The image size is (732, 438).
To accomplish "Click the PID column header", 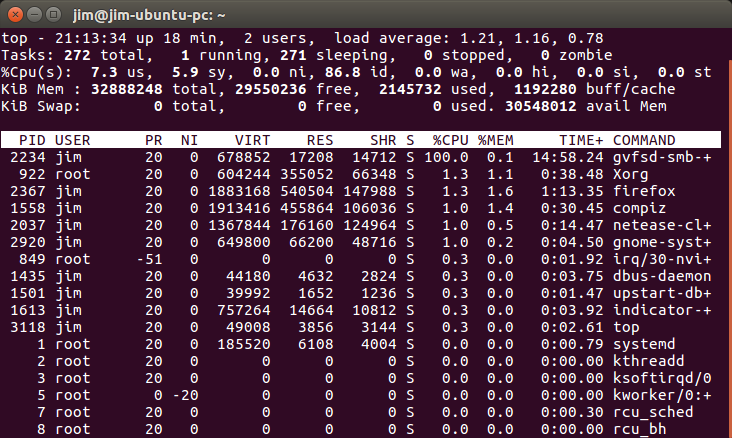I will click(32, 140).
